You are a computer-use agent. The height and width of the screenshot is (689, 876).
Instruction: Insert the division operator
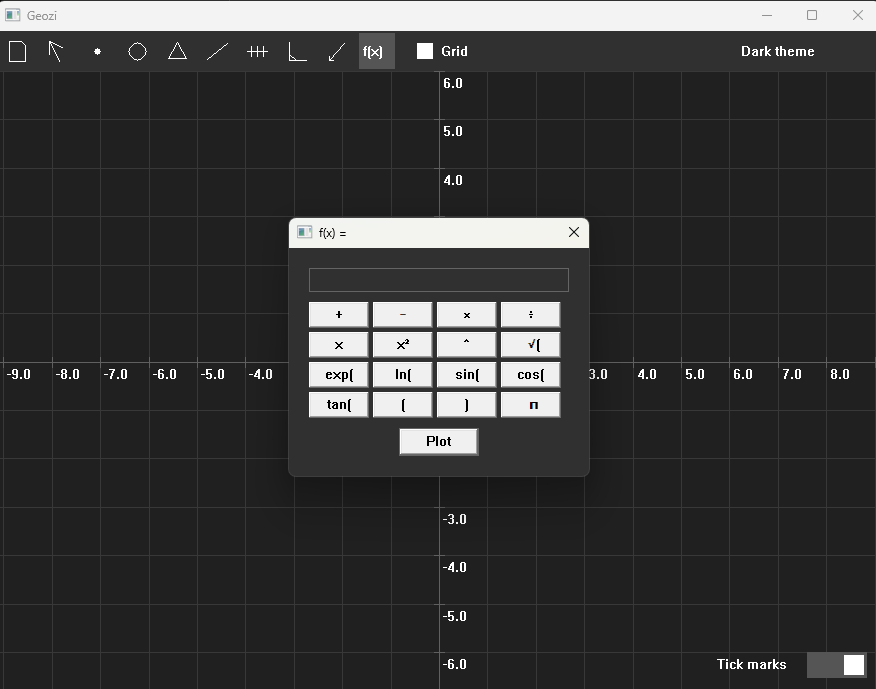[530, 315]
